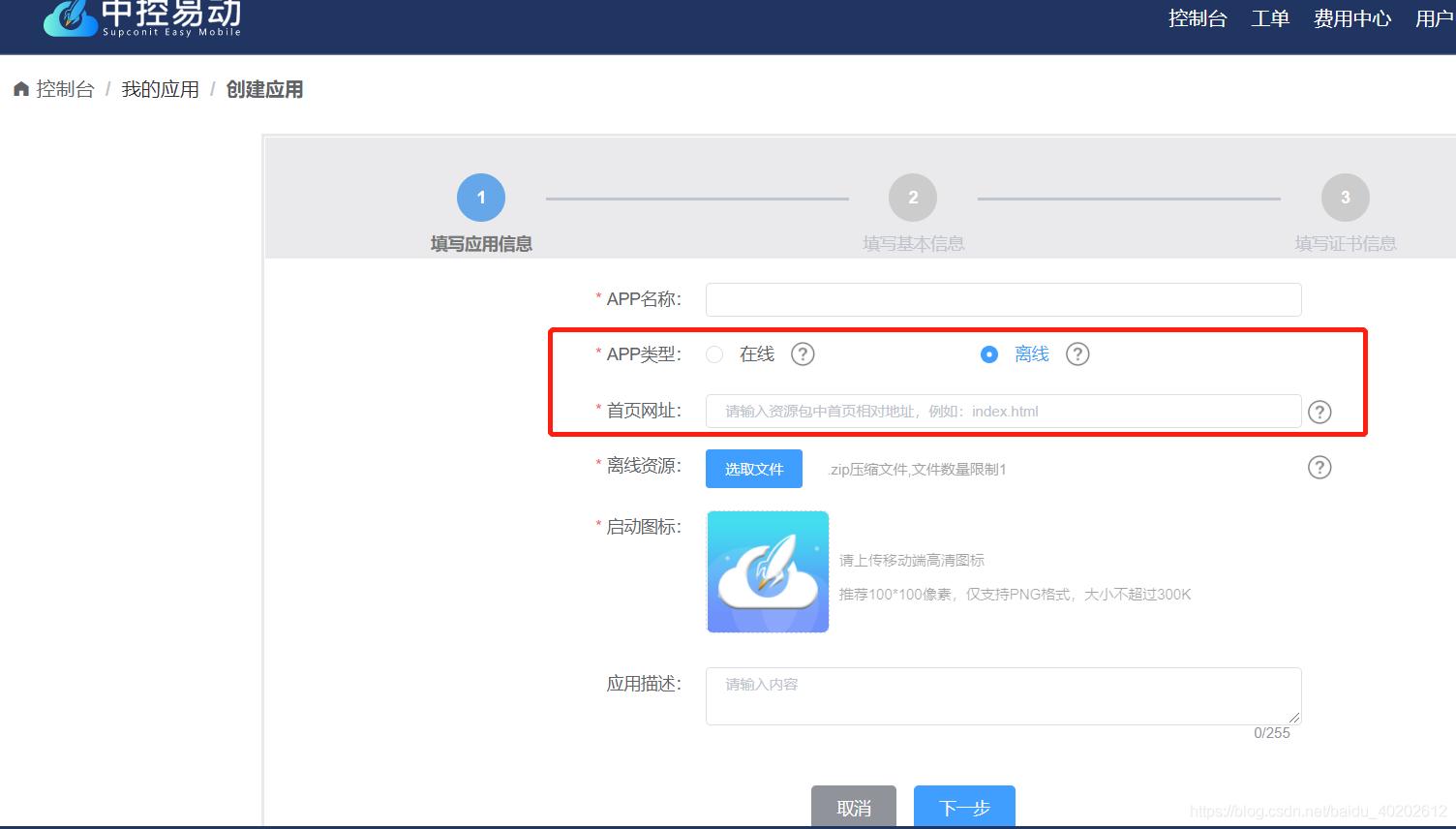Click the rocket launch icon thumbnail
Screen dimensions: 1456x829
(768, 571)
